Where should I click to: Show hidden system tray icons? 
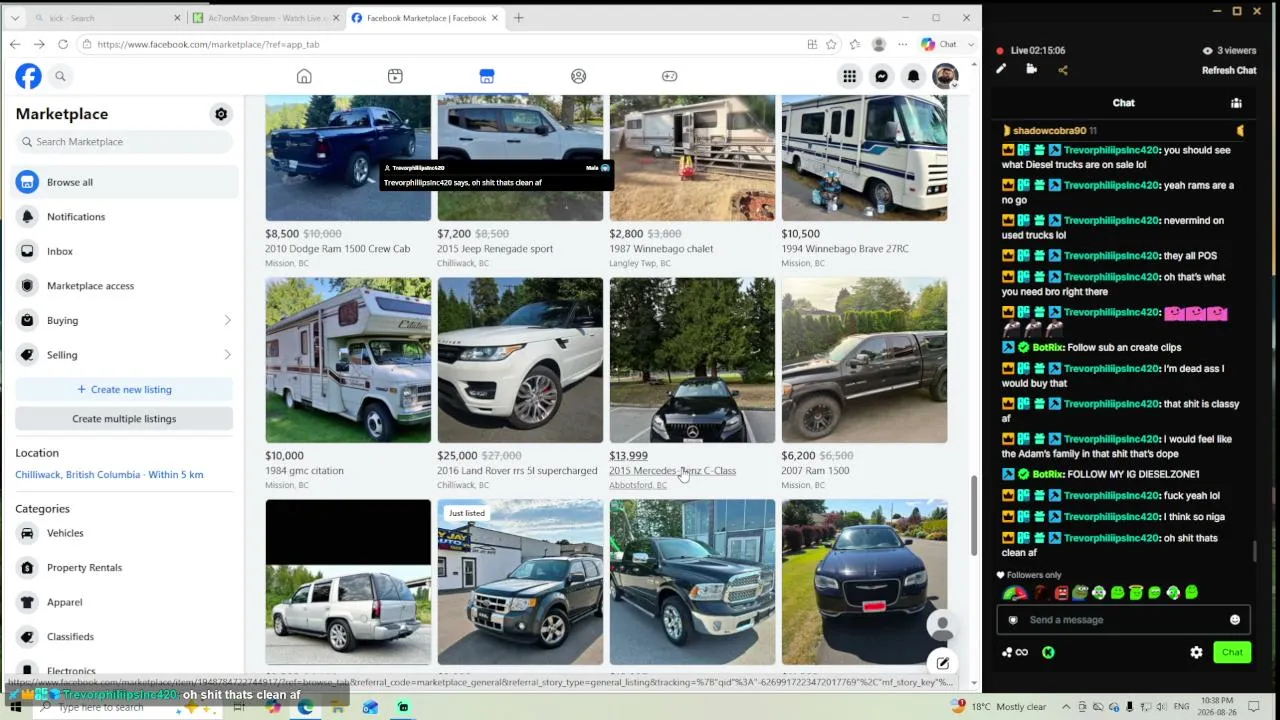click(1066, 707)
